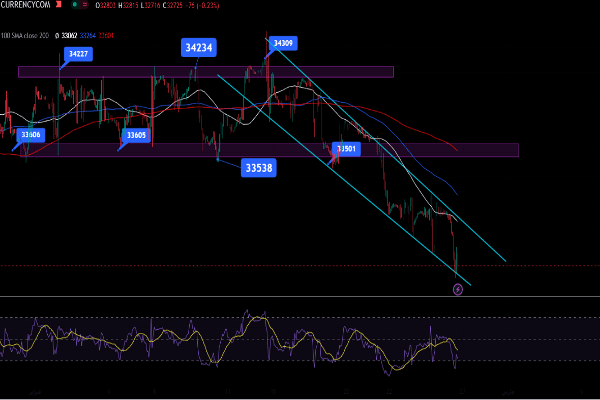Select the 34227 price callout label
The image size is (600, 400).
click(78, 54)
